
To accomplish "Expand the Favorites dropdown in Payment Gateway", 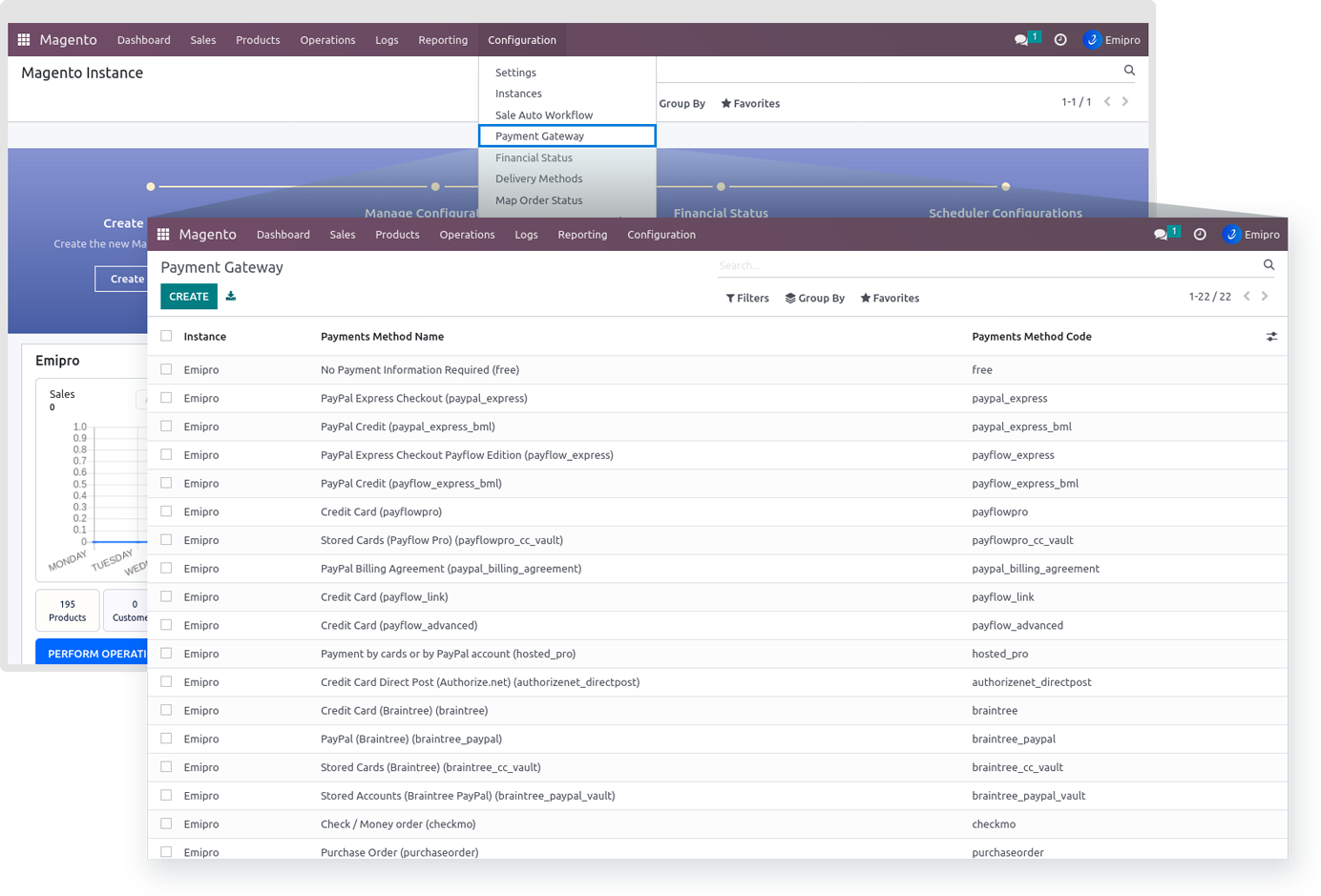I will coord(890,299).
